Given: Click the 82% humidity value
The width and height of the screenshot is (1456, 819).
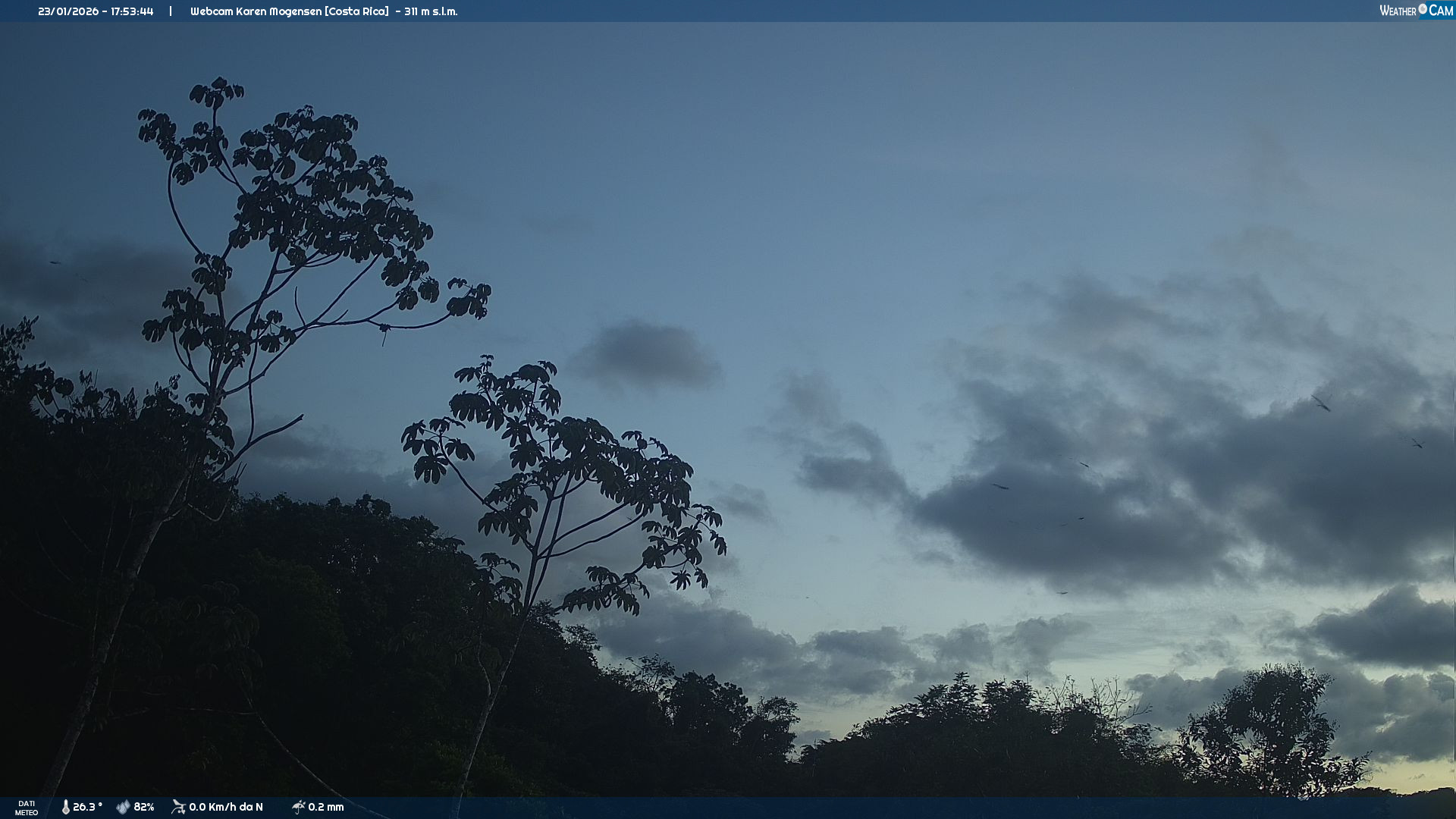Looking at the screenshot, I should click(x=144, y=807).
